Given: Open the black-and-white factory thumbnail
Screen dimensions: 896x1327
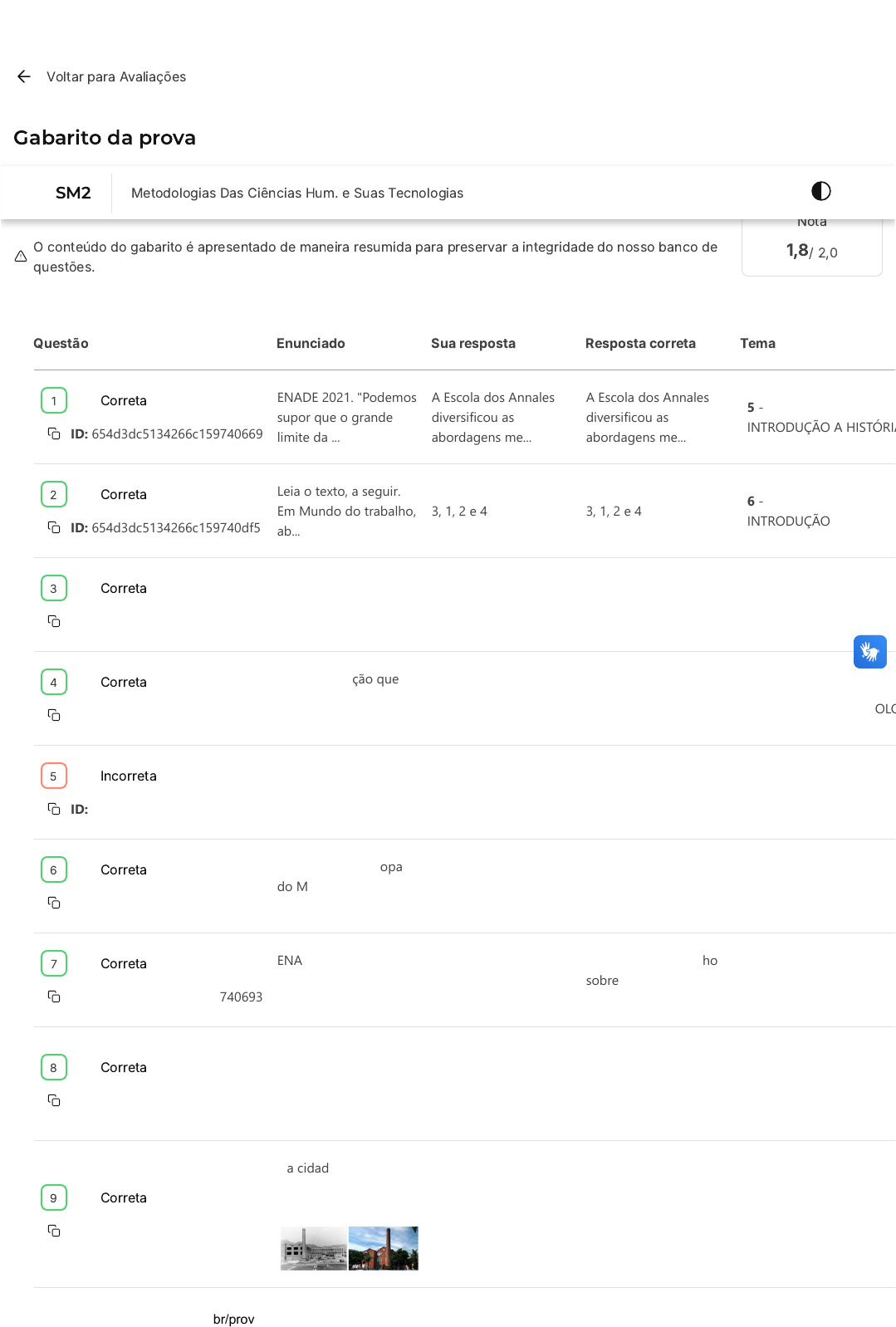Looking at the screenshot, I should point(313,1248).
